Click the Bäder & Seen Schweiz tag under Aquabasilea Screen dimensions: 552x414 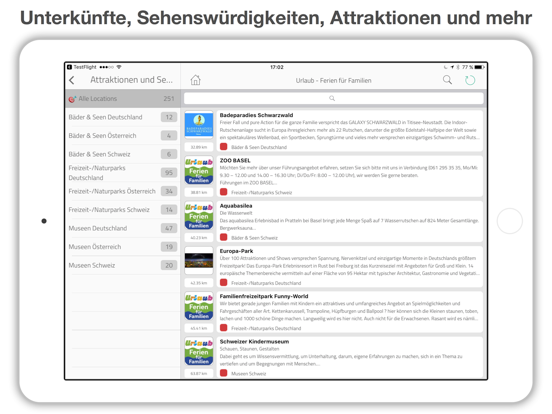point(254,238)
